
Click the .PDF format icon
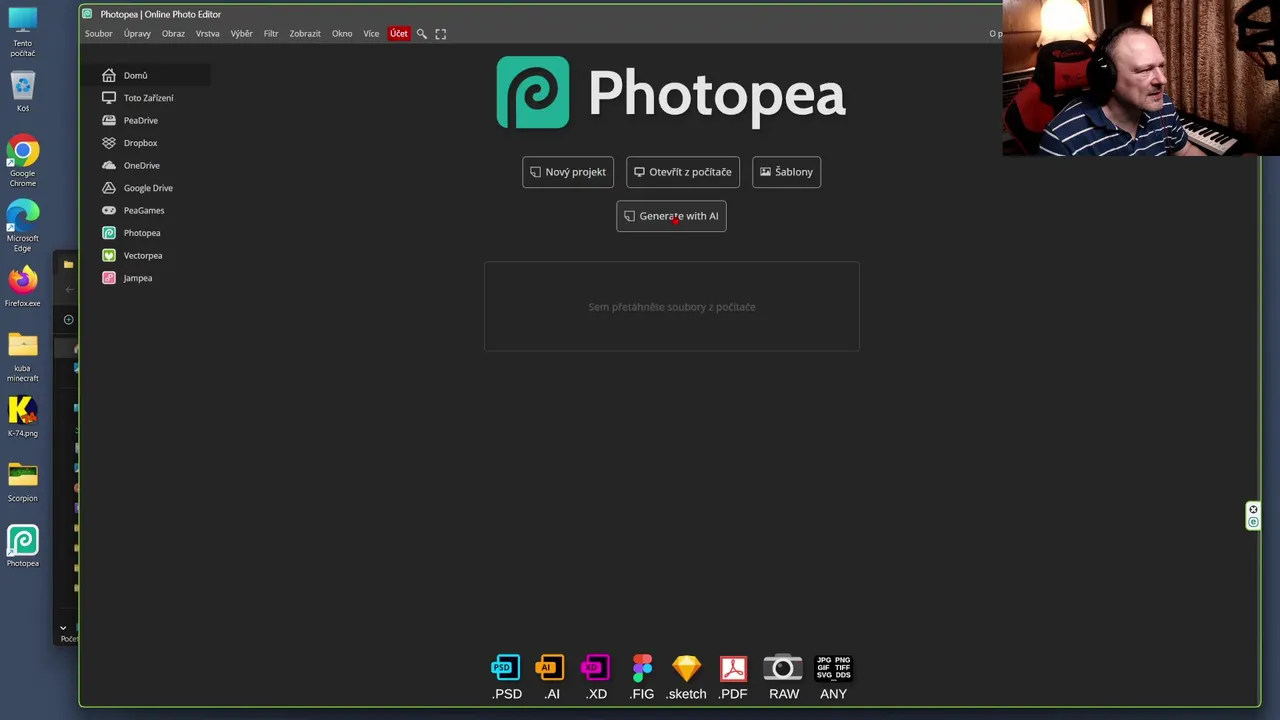[x=733, y=678]
